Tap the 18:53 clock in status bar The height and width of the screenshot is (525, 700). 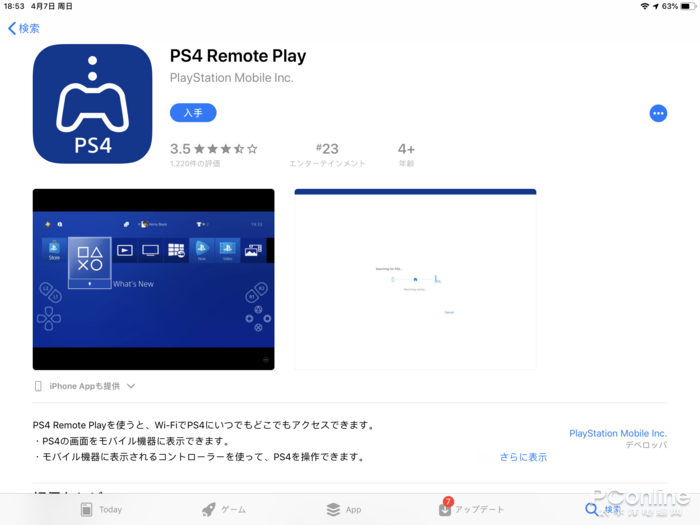[14, 6]
